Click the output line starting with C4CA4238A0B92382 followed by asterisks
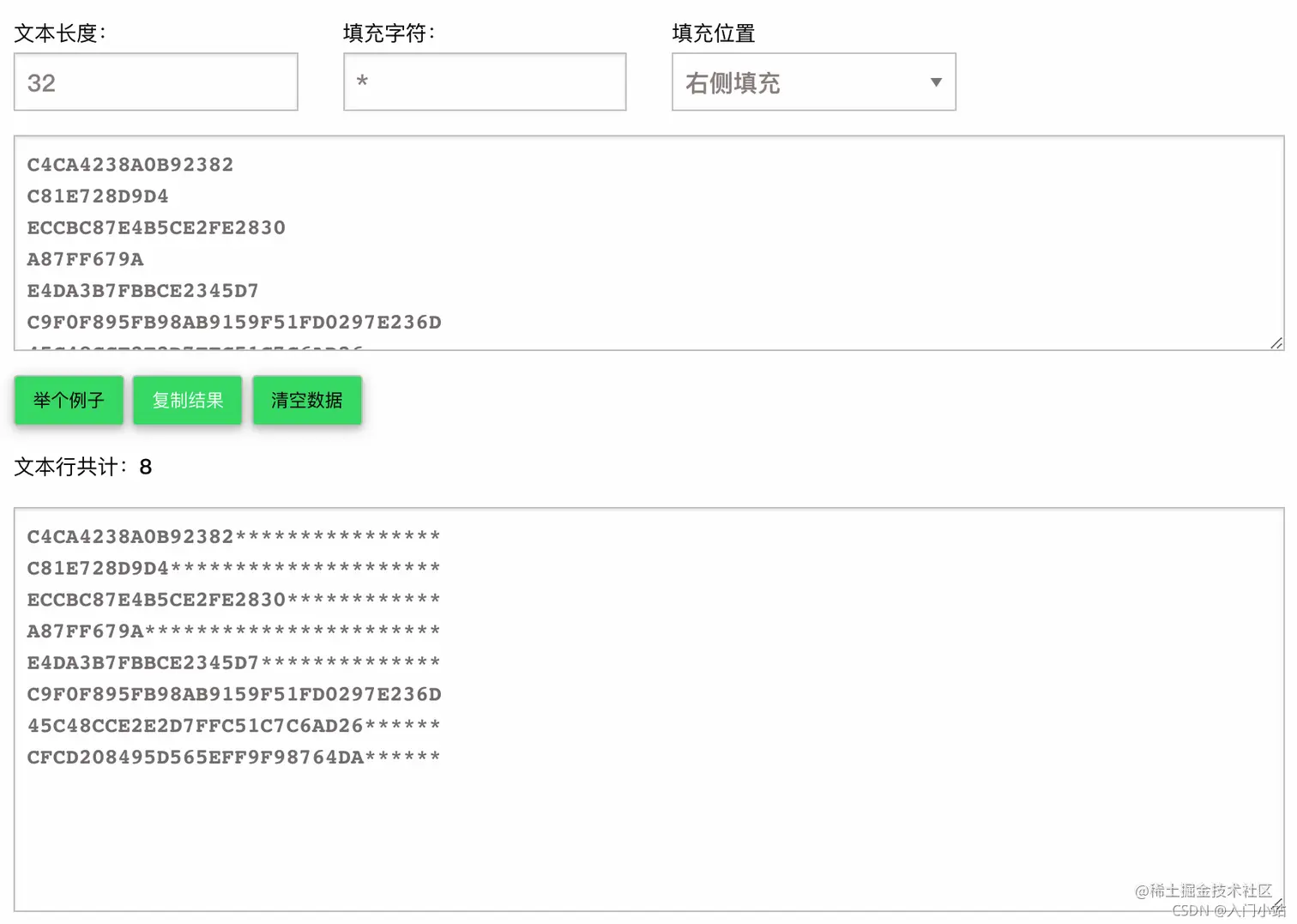 point(234,537)
